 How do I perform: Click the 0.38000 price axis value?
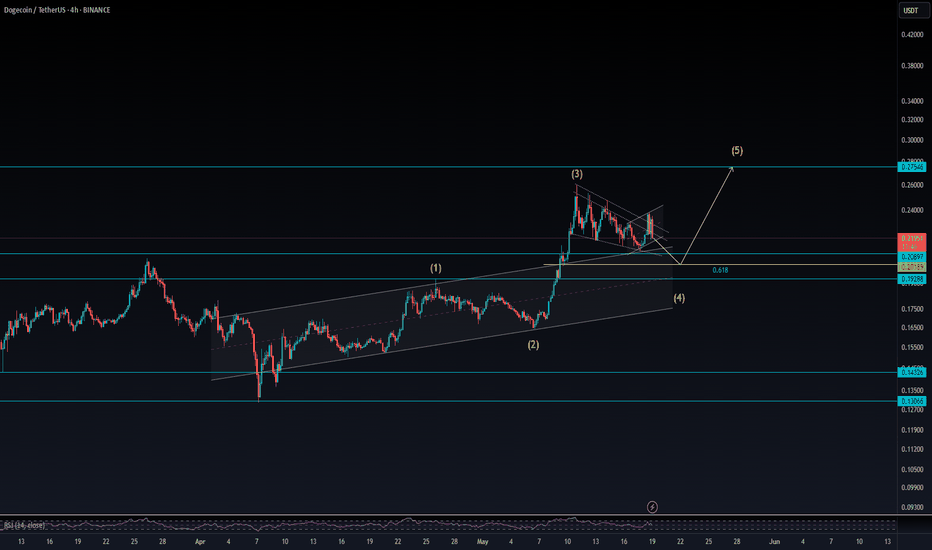click(912, 66)
